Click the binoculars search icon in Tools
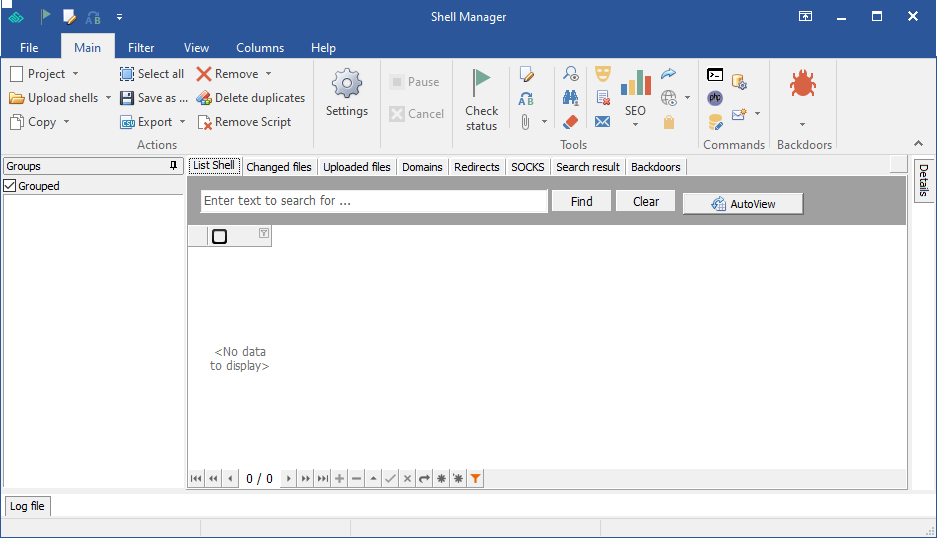Screen dimensions: 937x538 (571, 98)
